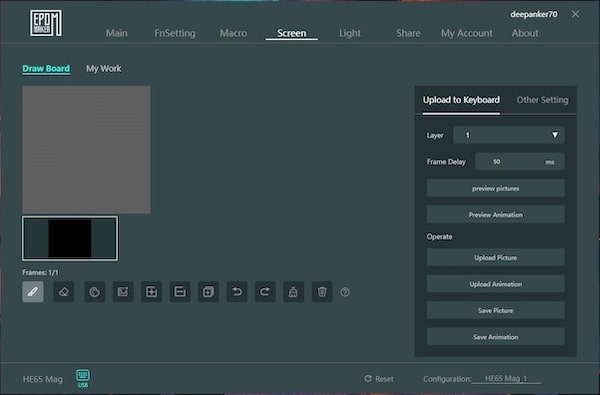Screen dimensions: 600x395
Task: Add a new frame with plus icon
Action: coord(152,292)
